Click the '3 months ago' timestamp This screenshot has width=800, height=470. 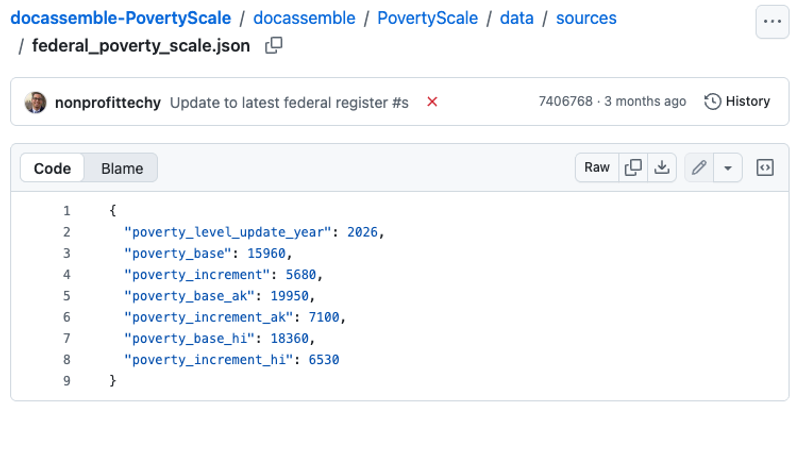[645, 101]
